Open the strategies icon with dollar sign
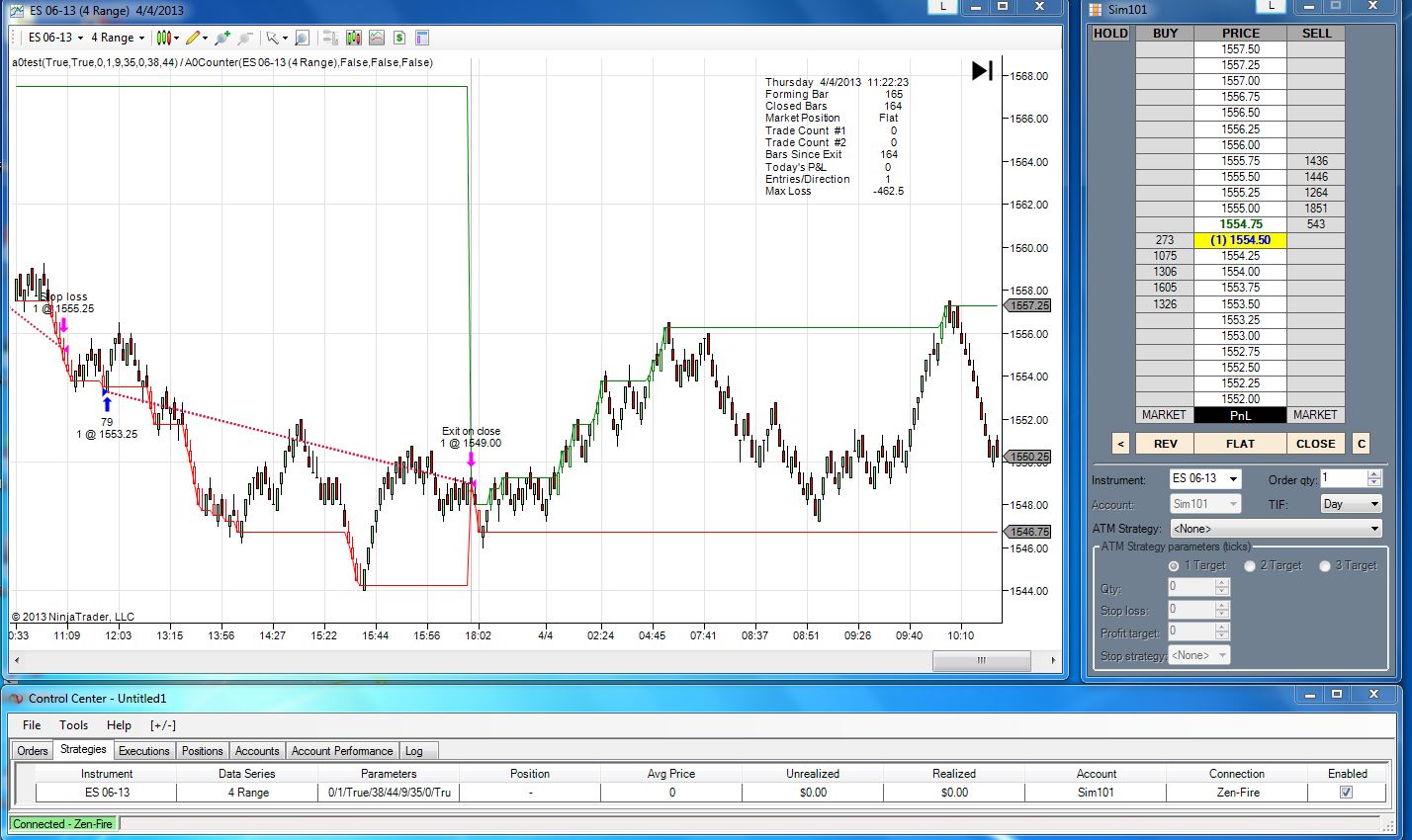 tap(399, 38)
